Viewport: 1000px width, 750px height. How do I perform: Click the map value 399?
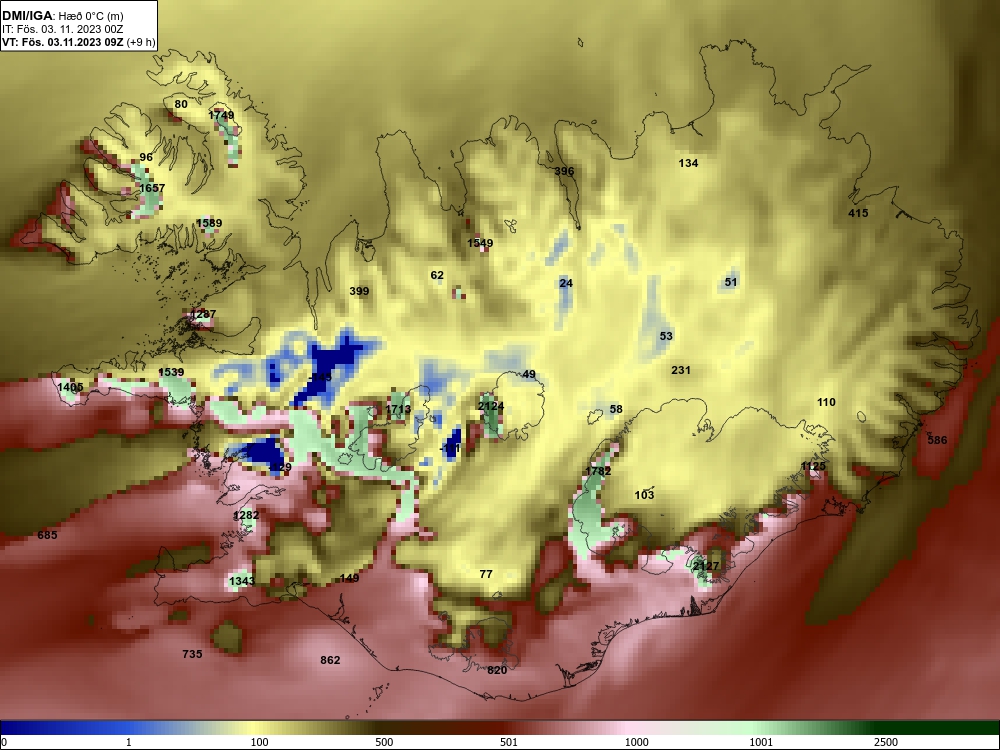point(359,291)
